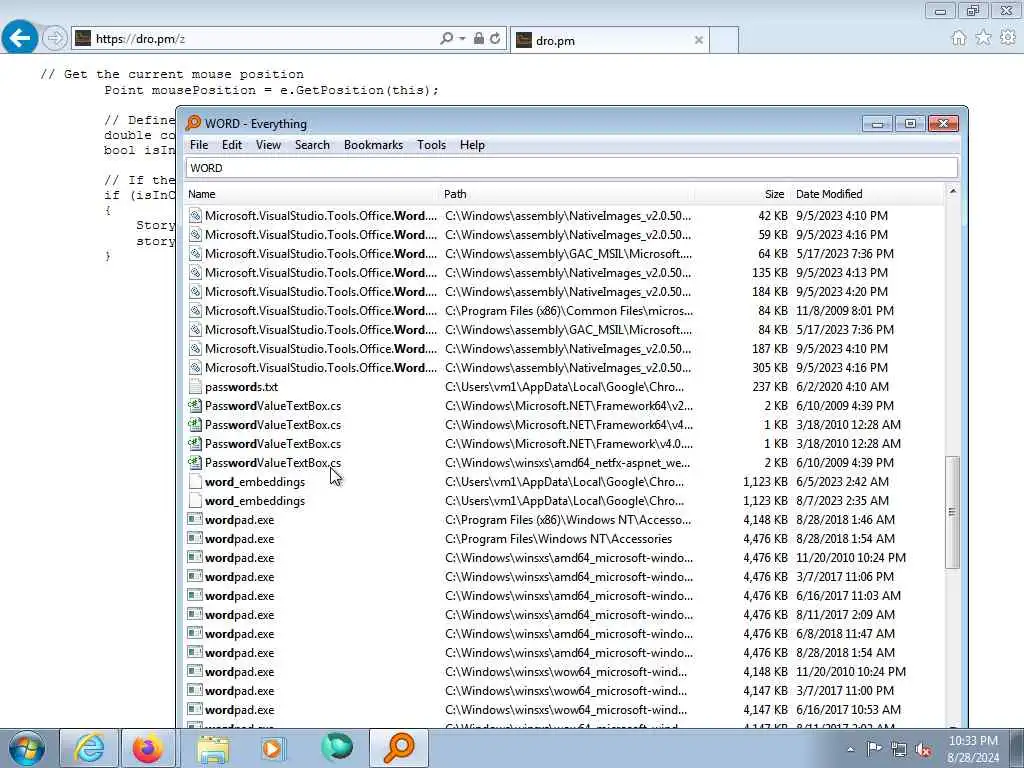Click path C:\Program Files\Windows NT\Accessories
The height and width of the screenshot is (768, 1024).
click(x=558, y=539)
